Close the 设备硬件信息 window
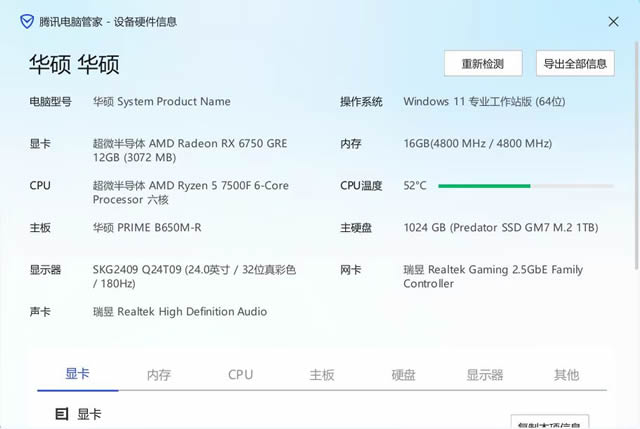The width and height of the screenshot is (640, 429). (613, 22)
